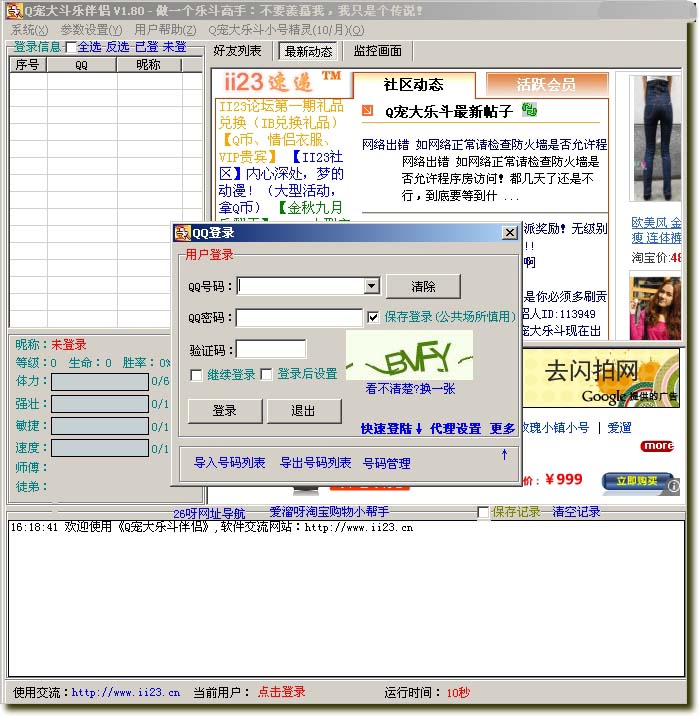Click the 立即购买 buy-now button
Image resolution: width=699 pixels, height=716 pixels.
point(637,482)
